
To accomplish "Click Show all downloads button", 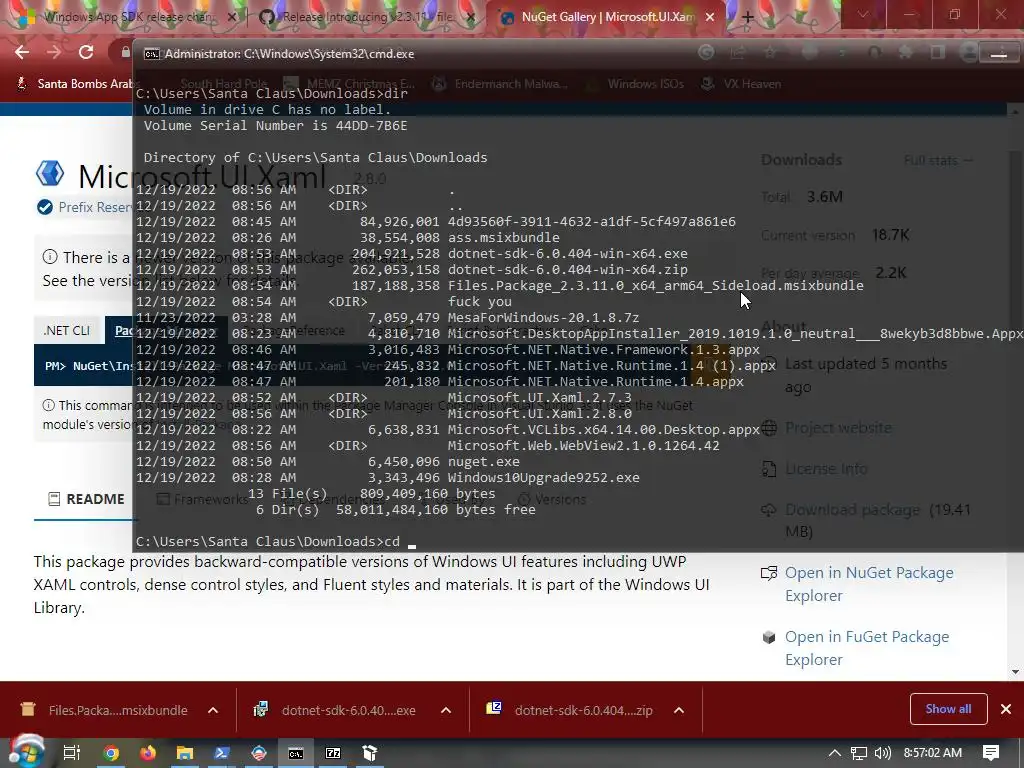I will coord(948,709).
